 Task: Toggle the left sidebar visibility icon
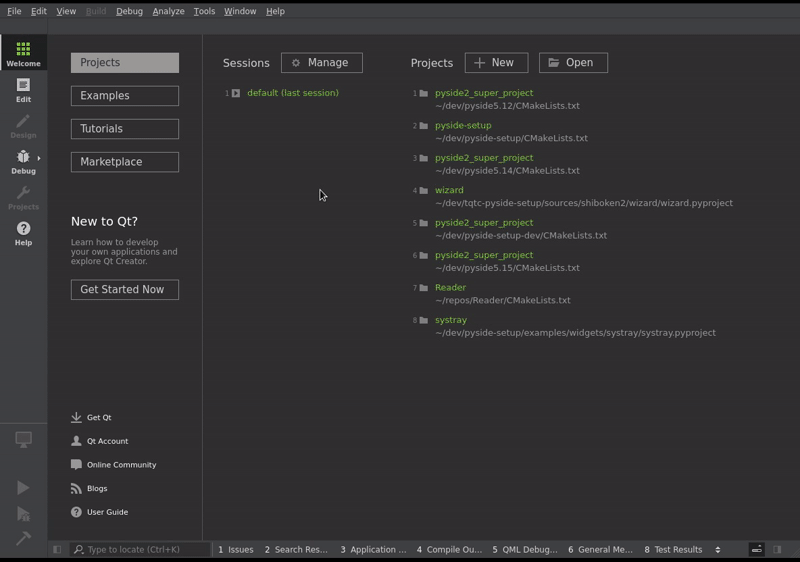[57, 549]
